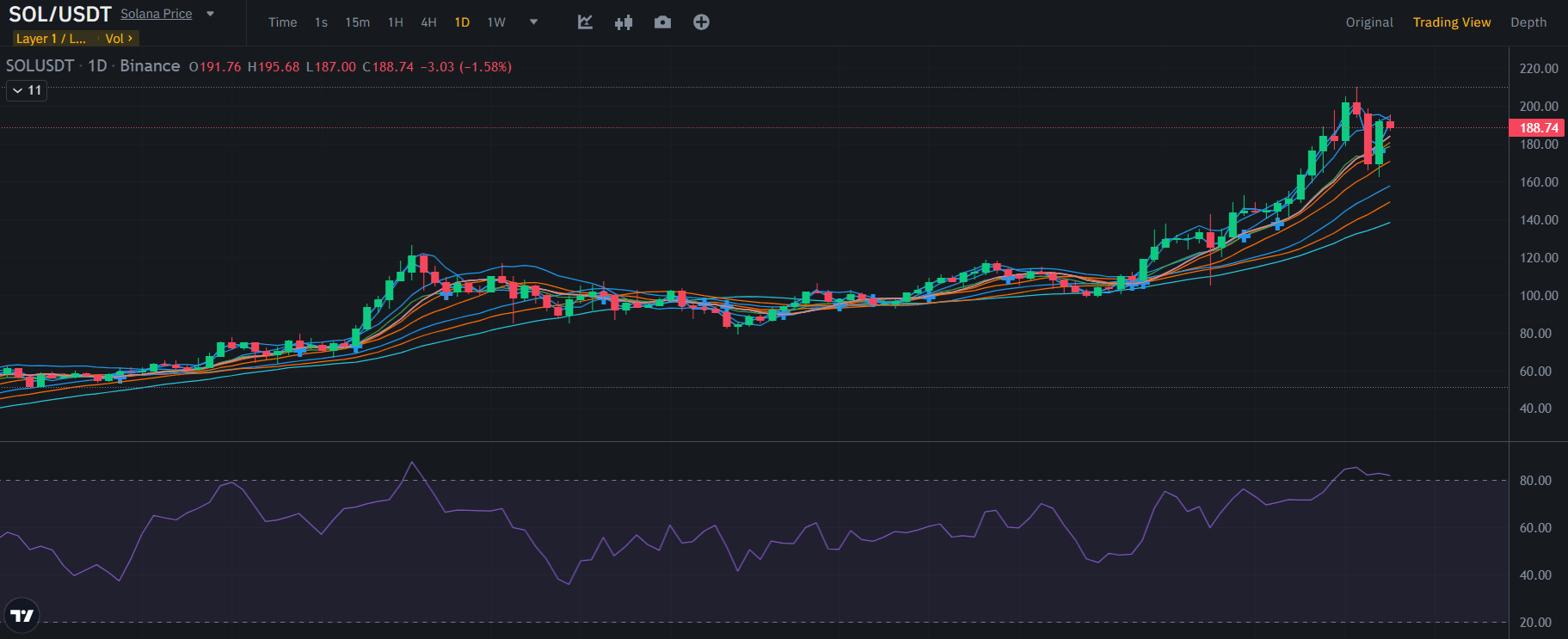Open the Solana Price link
1568x639 pixels.
[x=156, y=14]
